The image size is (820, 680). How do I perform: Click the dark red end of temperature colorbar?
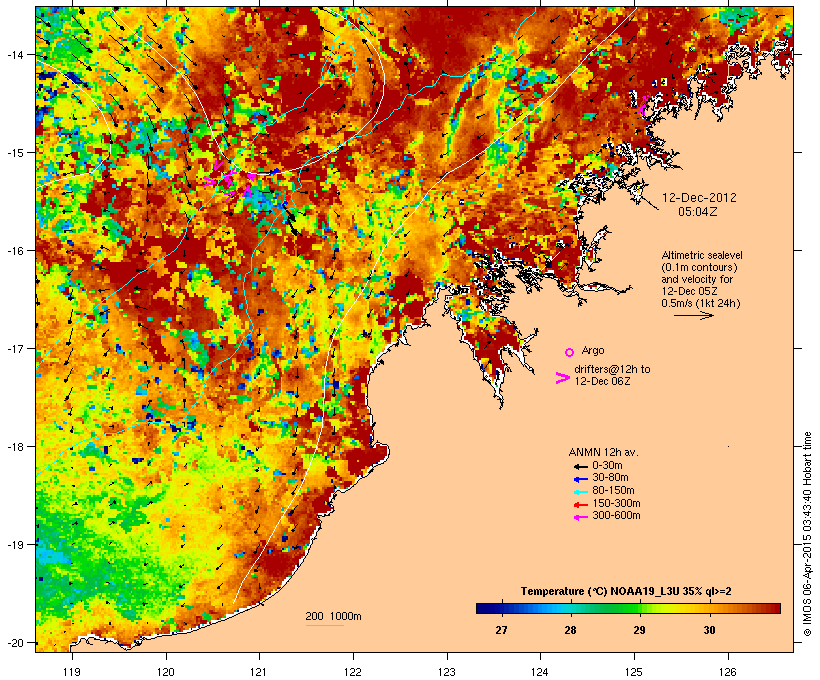[x=775, y=608]
